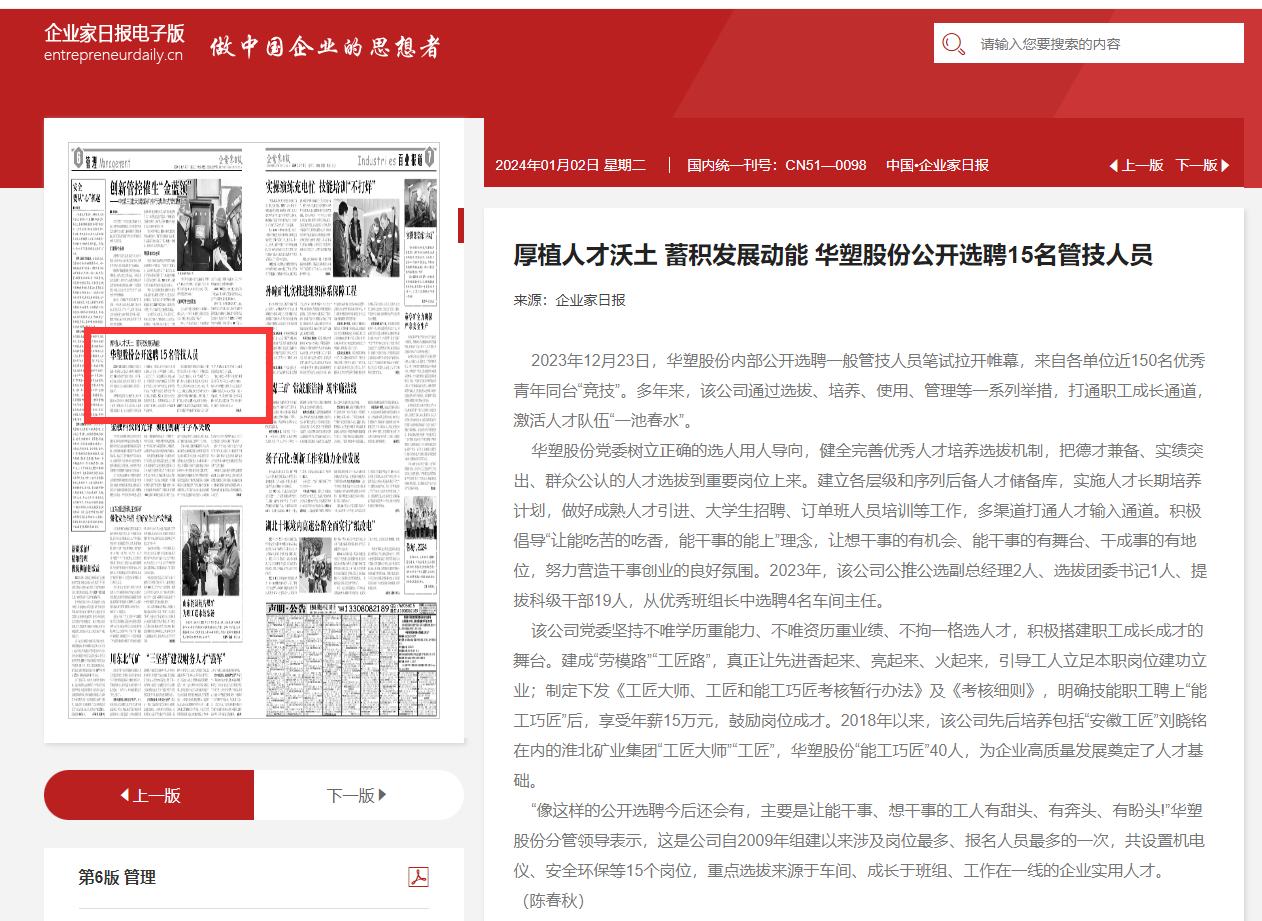1262x921 pixels.
Task: Click the 做中国企业的思想者 slogan graphic
Action: pyautogui.click(x=323, y=47)
